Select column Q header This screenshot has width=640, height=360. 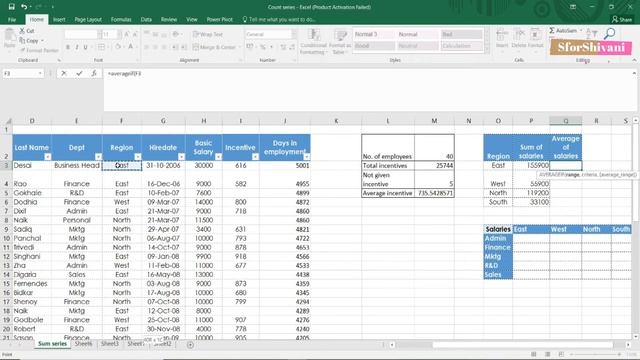(x=566, y=121)
